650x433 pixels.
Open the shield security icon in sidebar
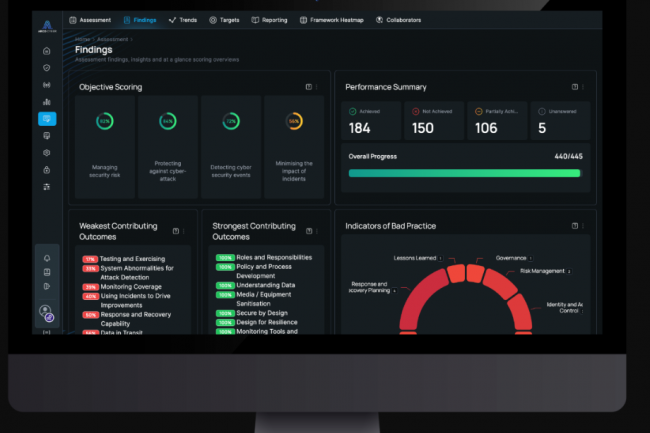[47, 67]
